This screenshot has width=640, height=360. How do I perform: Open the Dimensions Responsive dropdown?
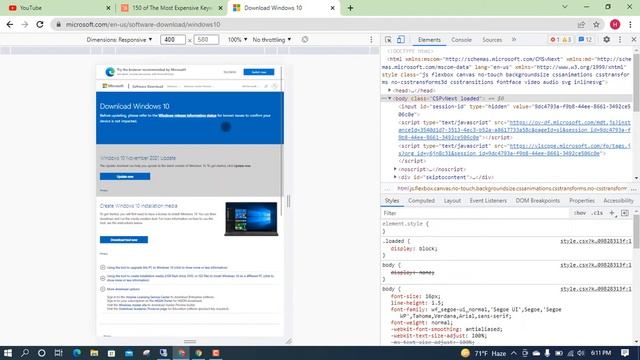(119, 40)
